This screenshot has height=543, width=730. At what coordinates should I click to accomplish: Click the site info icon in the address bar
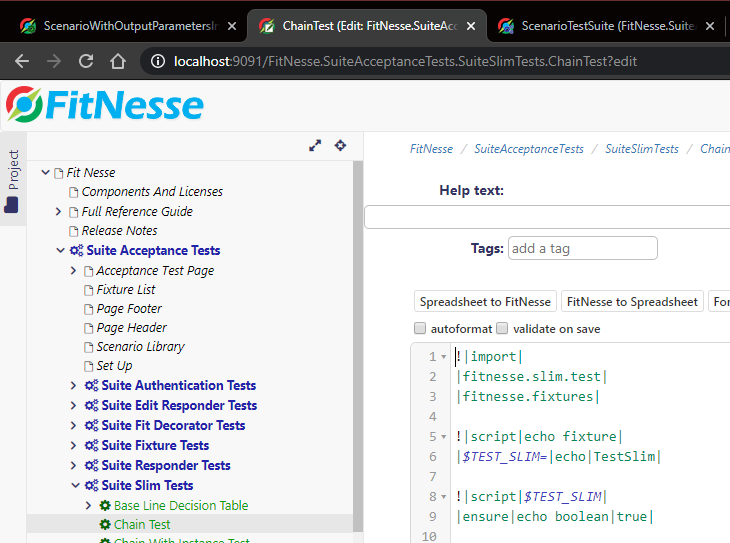coord(158,61)
